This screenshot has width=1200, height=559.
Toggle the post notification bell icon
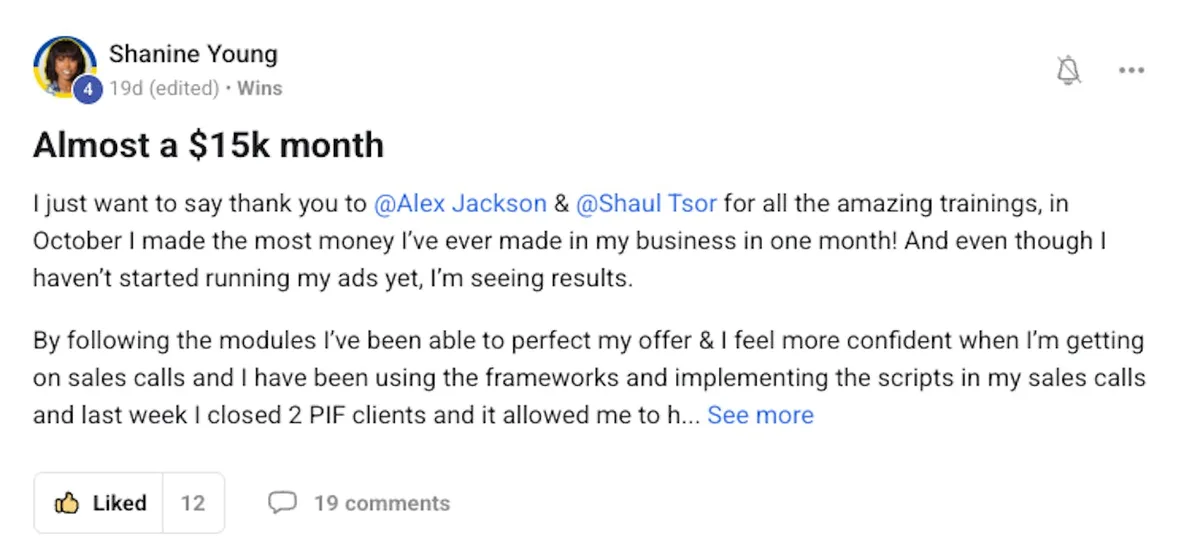point(1069,70)
